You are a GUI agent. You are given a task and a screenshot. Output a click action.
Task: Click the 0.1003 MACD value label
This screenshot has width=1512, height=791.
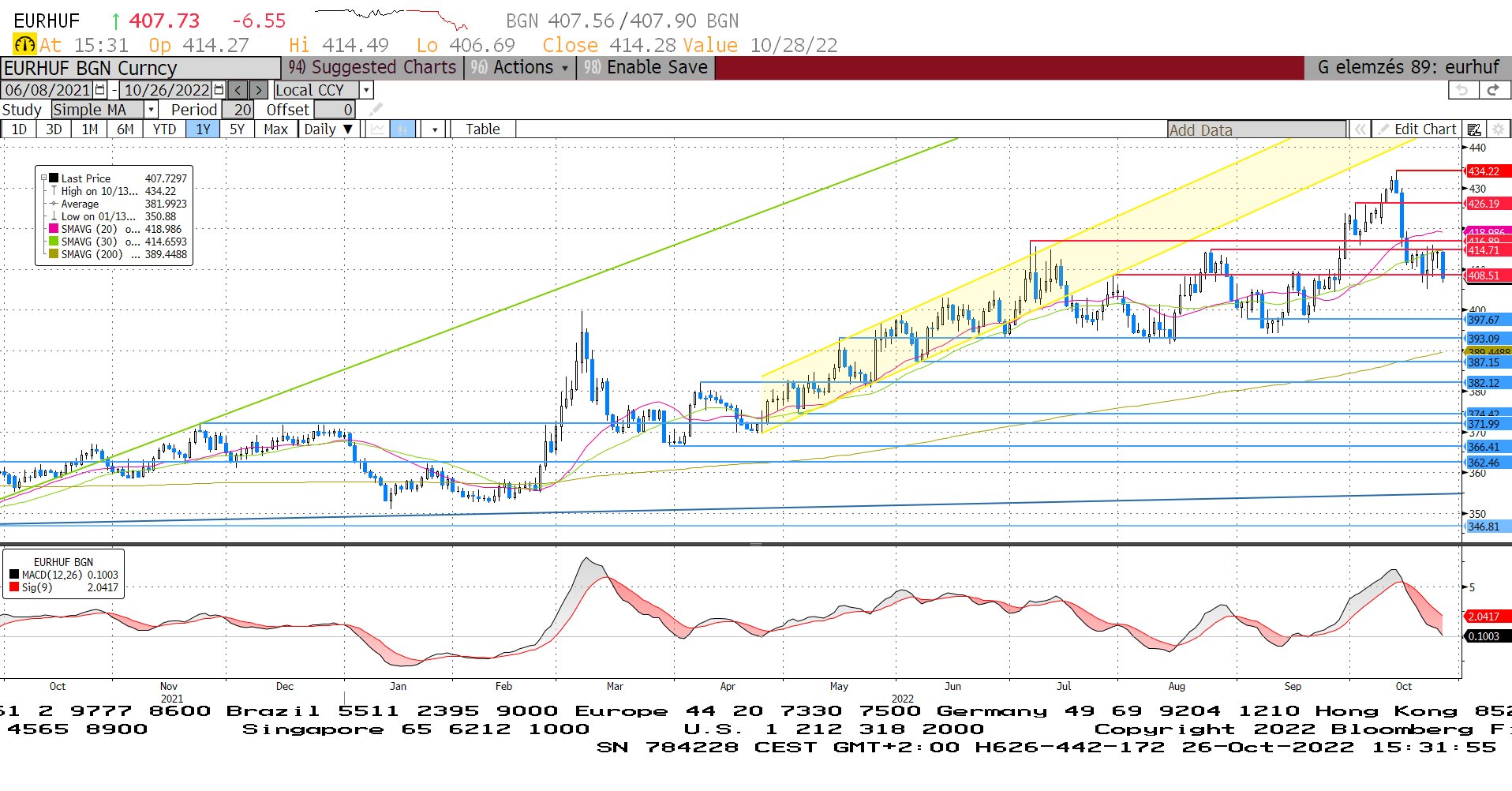tap(1488, 636)
